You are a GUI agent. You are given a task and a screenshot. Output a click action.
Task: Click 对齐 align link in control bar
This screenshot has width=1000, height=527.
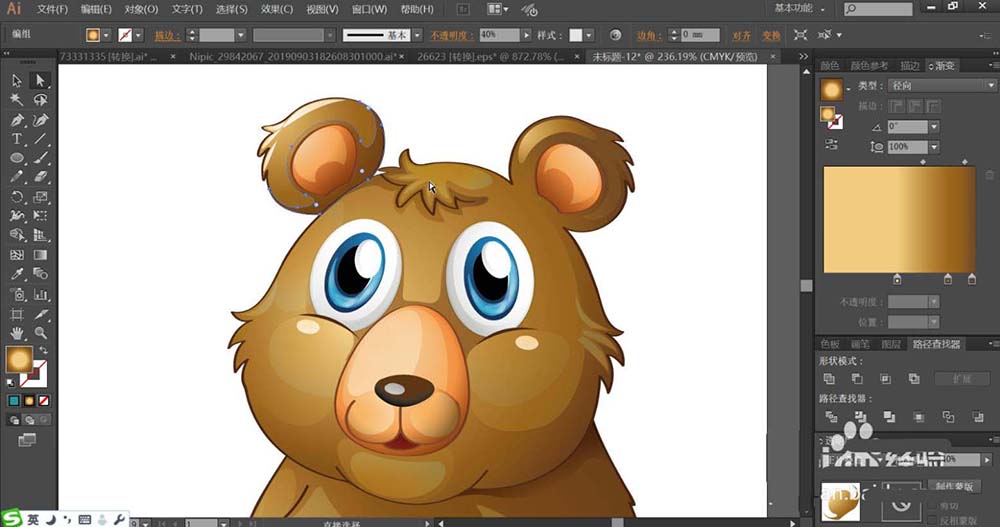(x=741, y=36)
